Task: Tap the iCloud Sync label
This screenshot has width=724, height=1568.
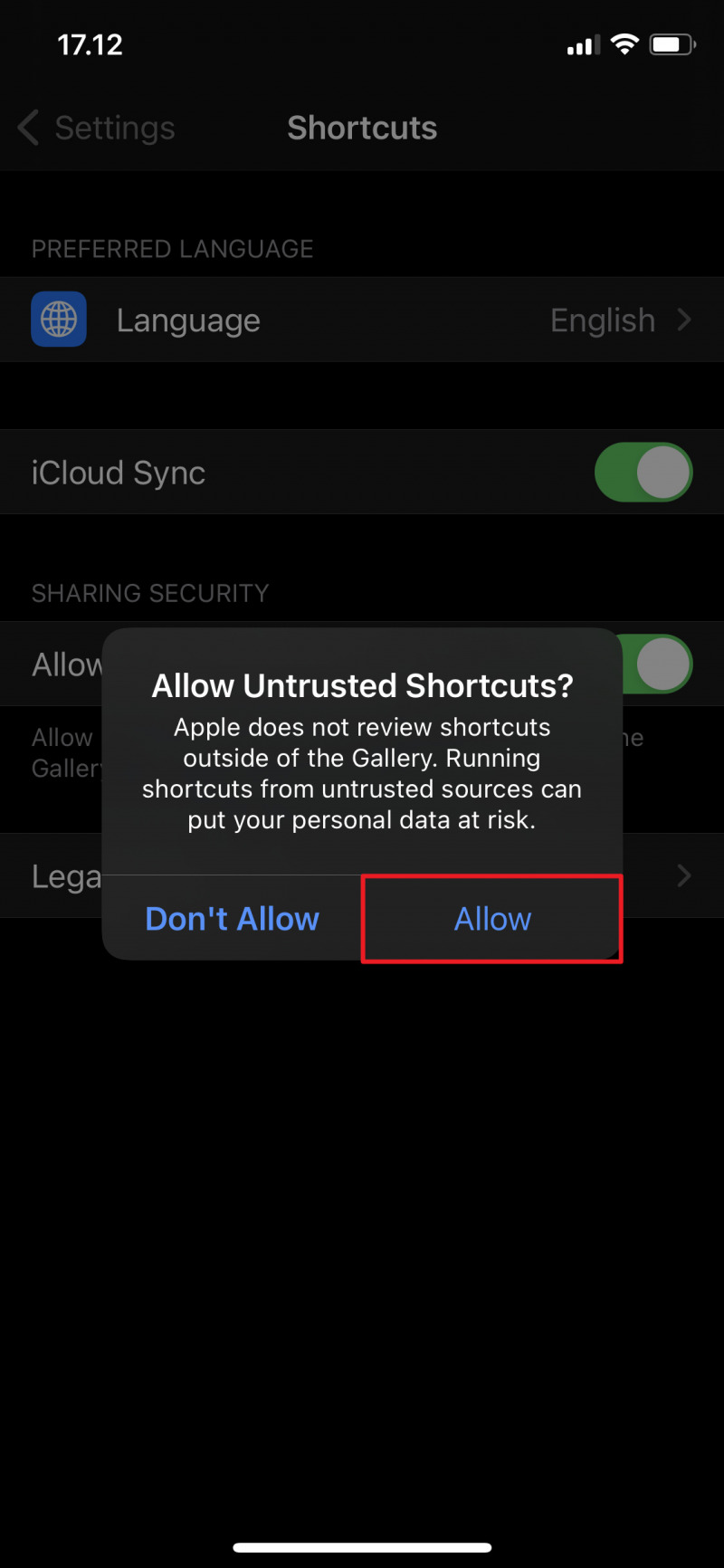Action: pyautogui.click(x=119, y=473)
